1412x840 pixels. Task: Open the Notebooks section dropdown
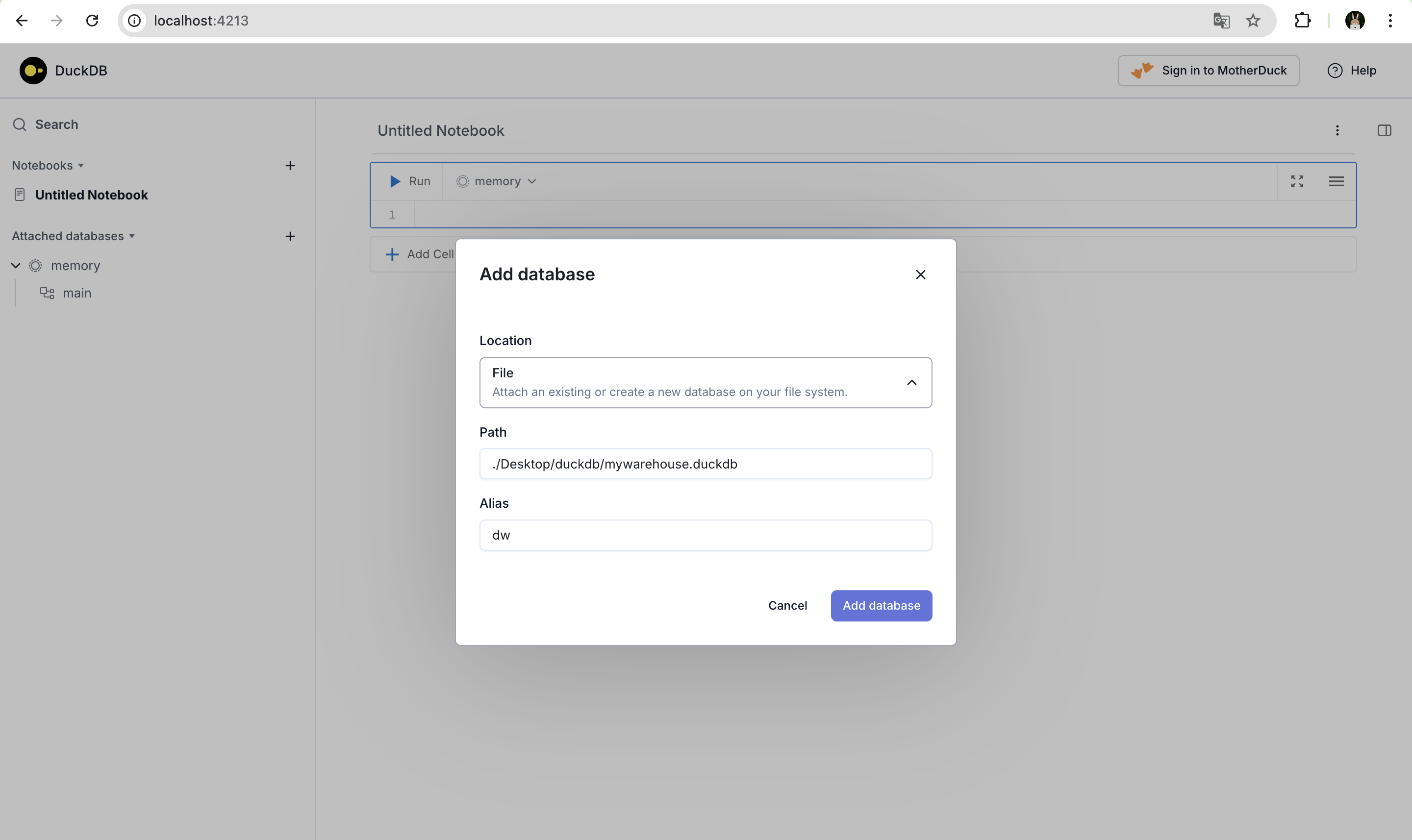[79, 165]
